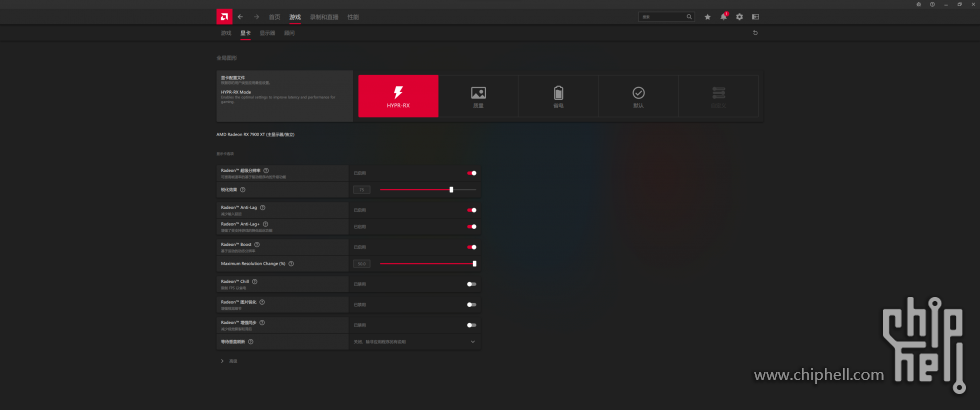
Task: Select the 省电 battery profile tile
Action: point(558,96)
